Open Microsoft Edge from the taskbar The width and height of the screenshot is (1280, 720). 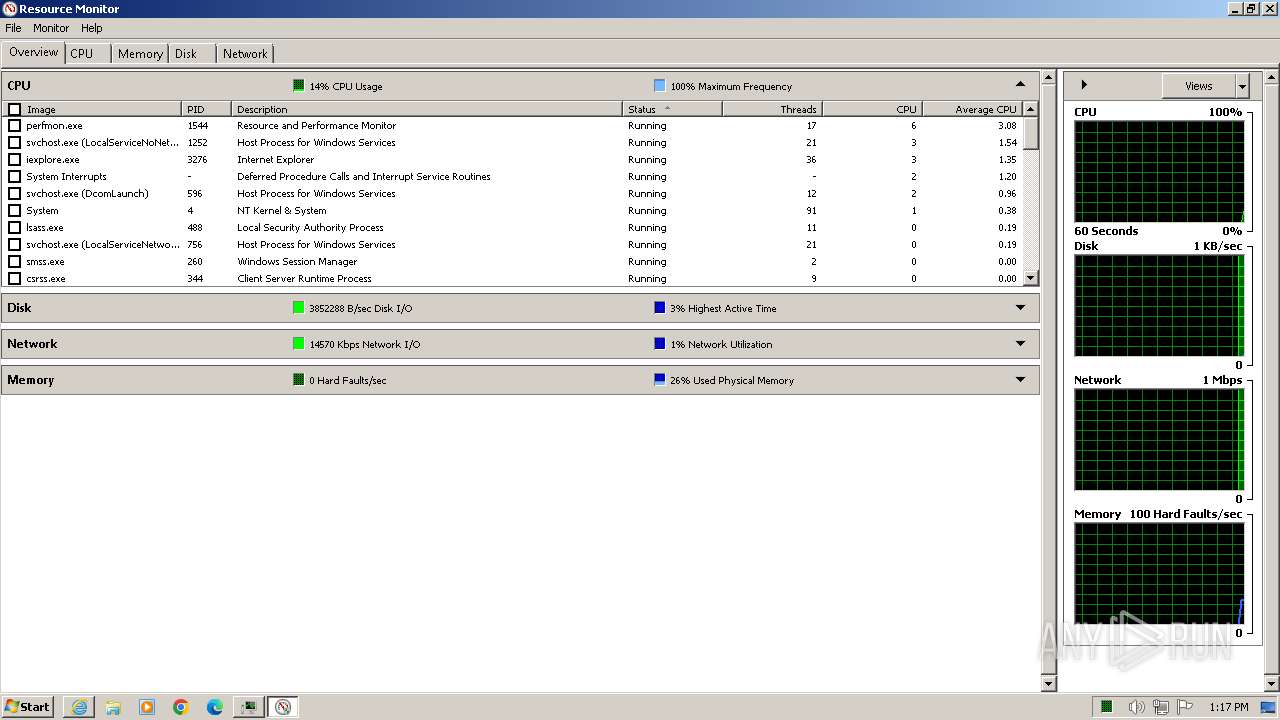[215, 707]
